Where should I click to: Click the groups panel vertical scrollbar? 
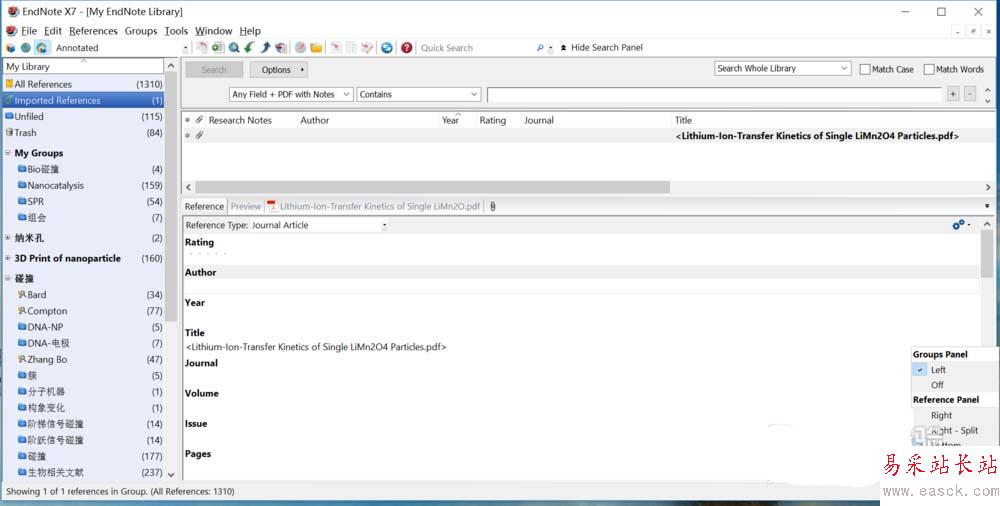click(x=171, y=198)
